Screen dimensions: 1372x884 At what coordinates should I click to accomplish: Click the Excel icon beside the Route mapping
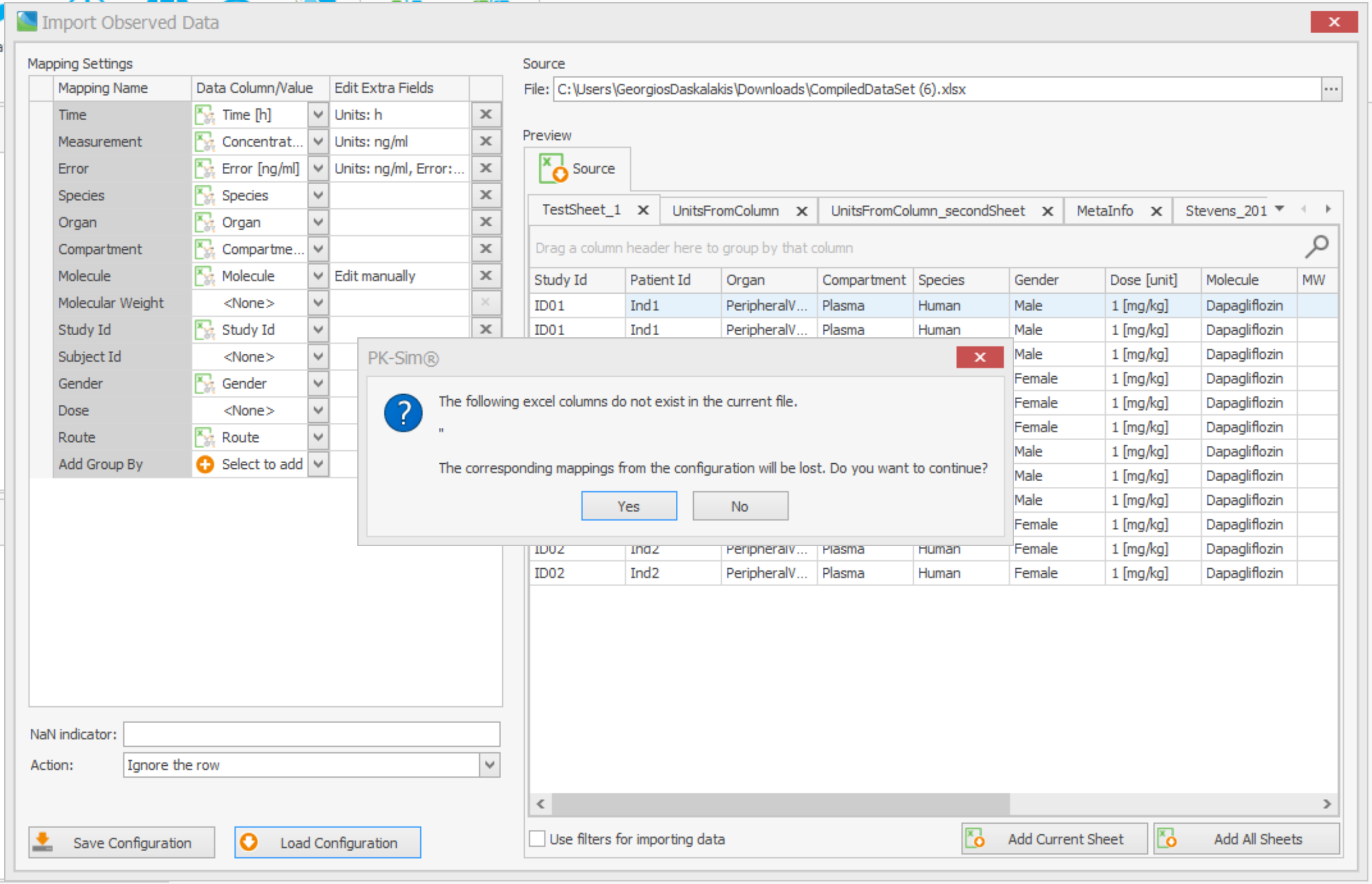pyautogui.click(x=205, y=437)
